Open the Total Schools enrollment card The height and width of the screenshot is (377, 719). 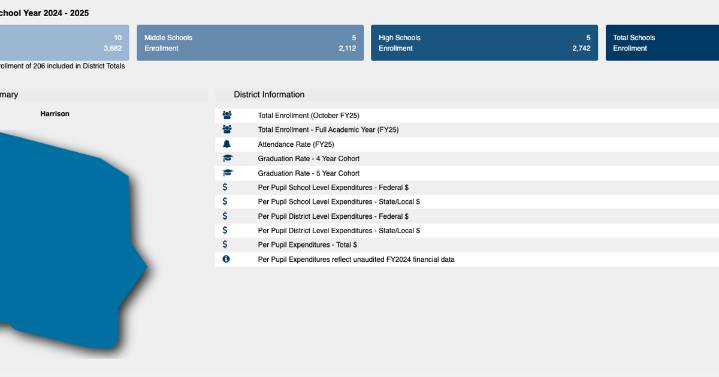tap(662, 43)
